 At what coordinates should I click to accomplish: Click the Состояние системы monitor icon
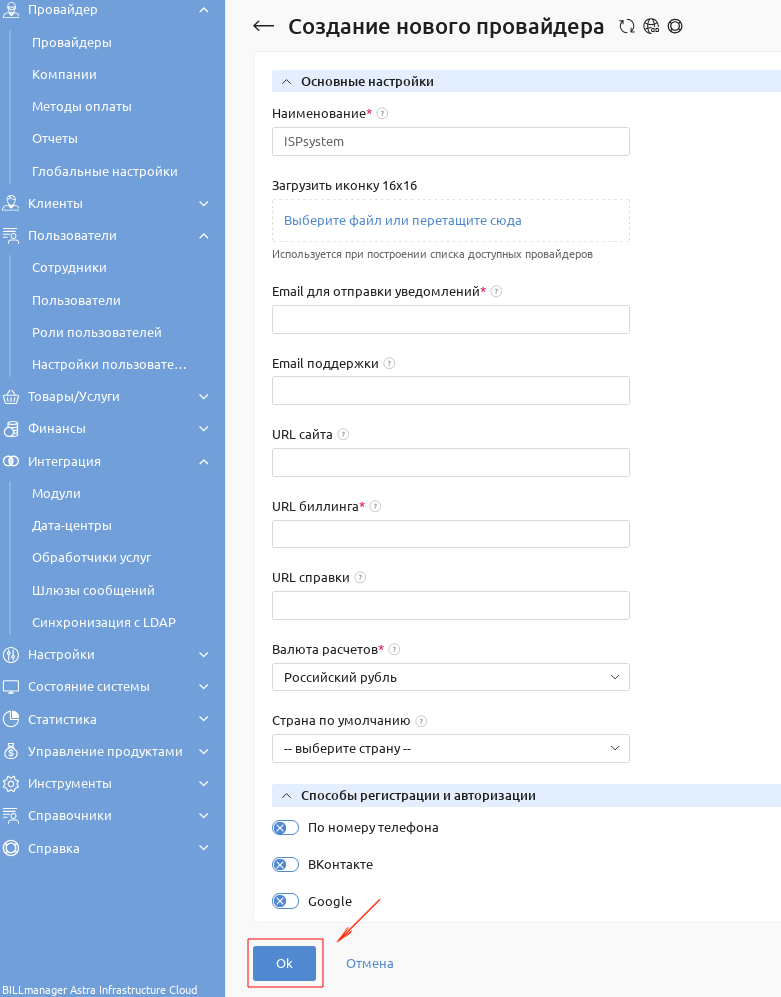11,687
